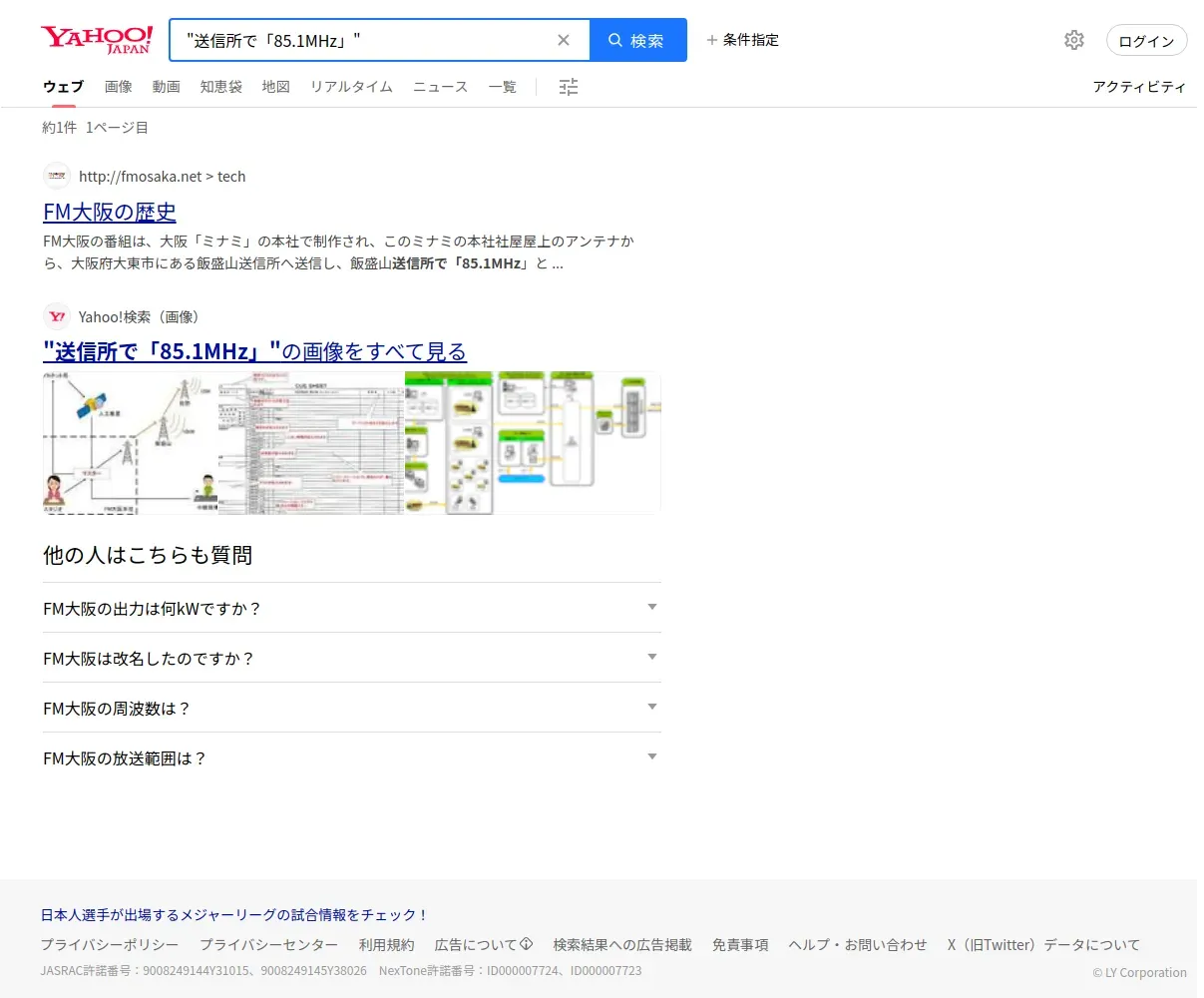Image resolution: width=1204 pixels, height=998 pixels.
Task: Open プライバシーセンター footer link
Action: [269, 944]
